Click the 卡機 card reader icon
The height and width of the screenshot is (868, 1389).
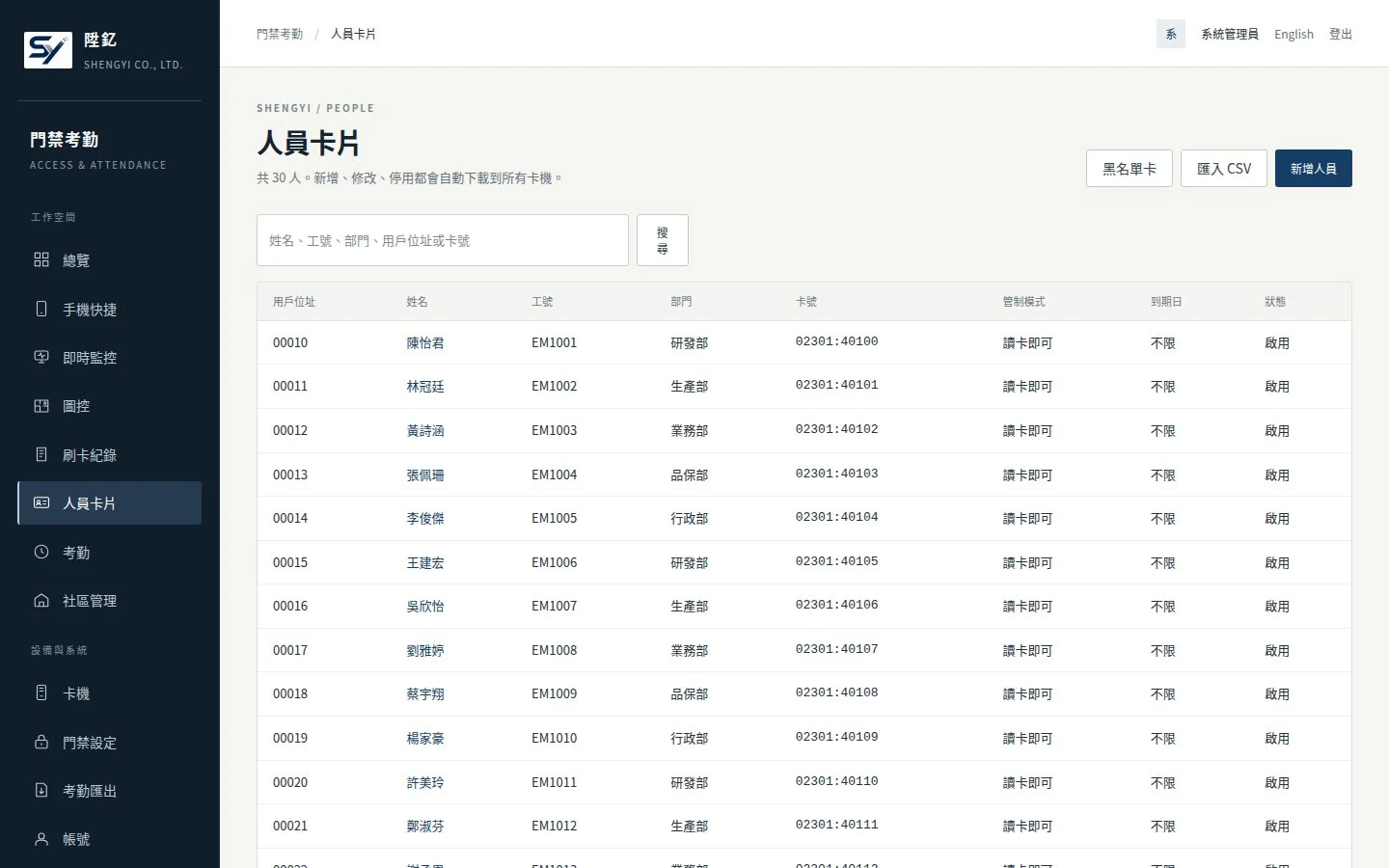pos(41,692)
